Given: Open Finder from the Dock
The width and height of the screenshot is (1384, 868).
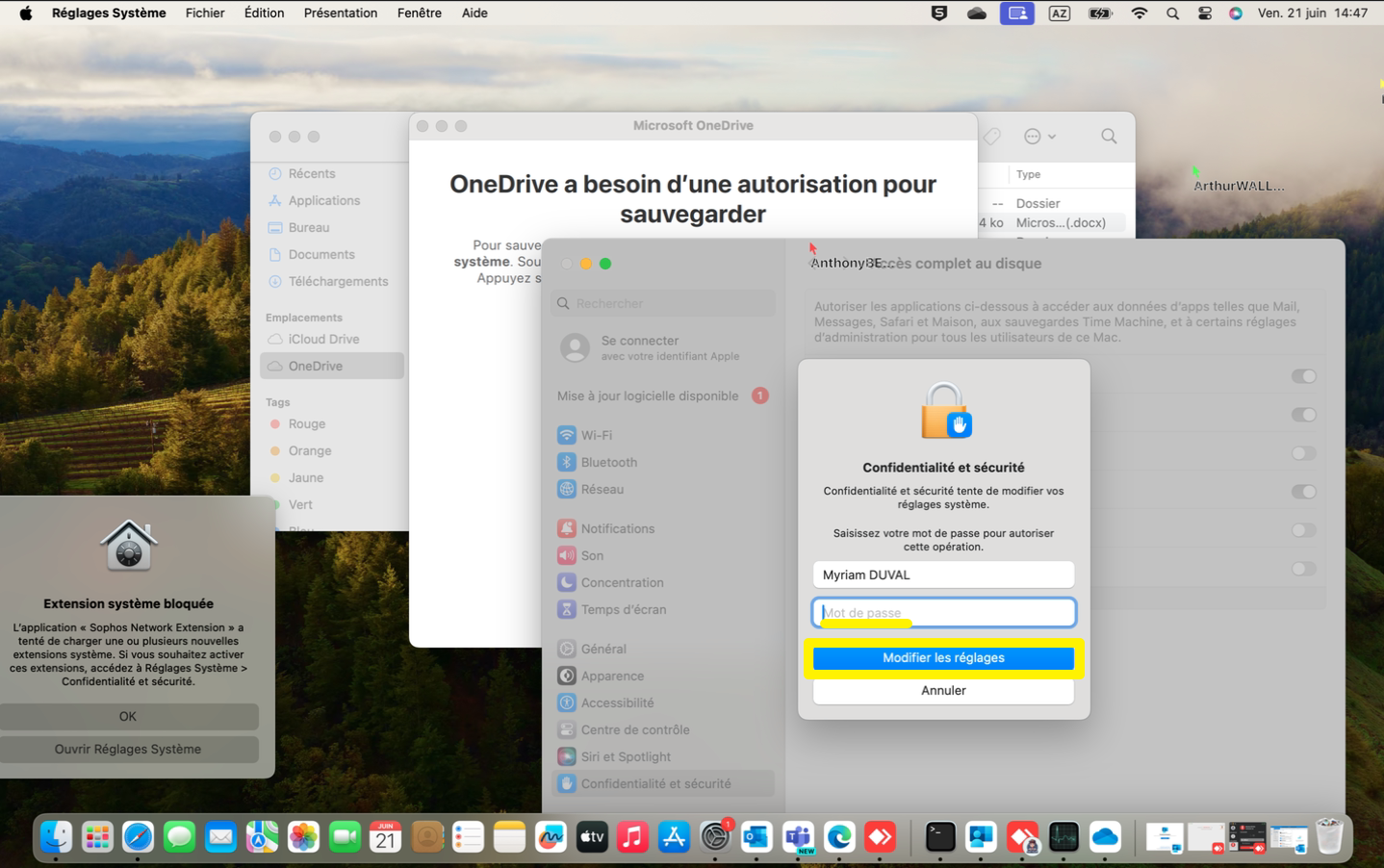Looking at the screenshot, I should coord(56,837).
